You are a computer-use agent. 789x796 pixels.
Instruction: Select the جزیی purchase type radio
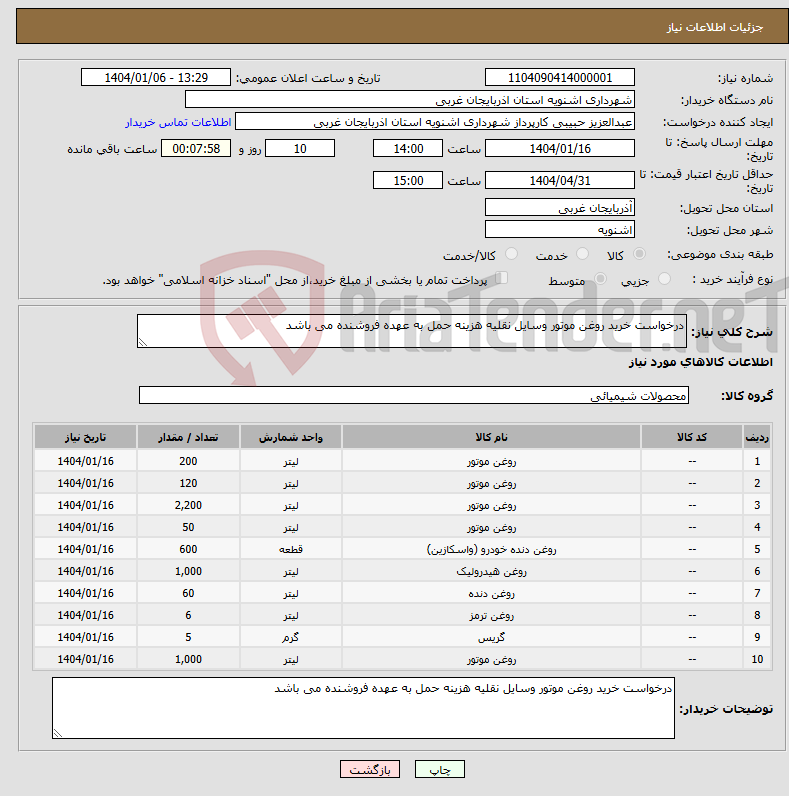point(664,279)
